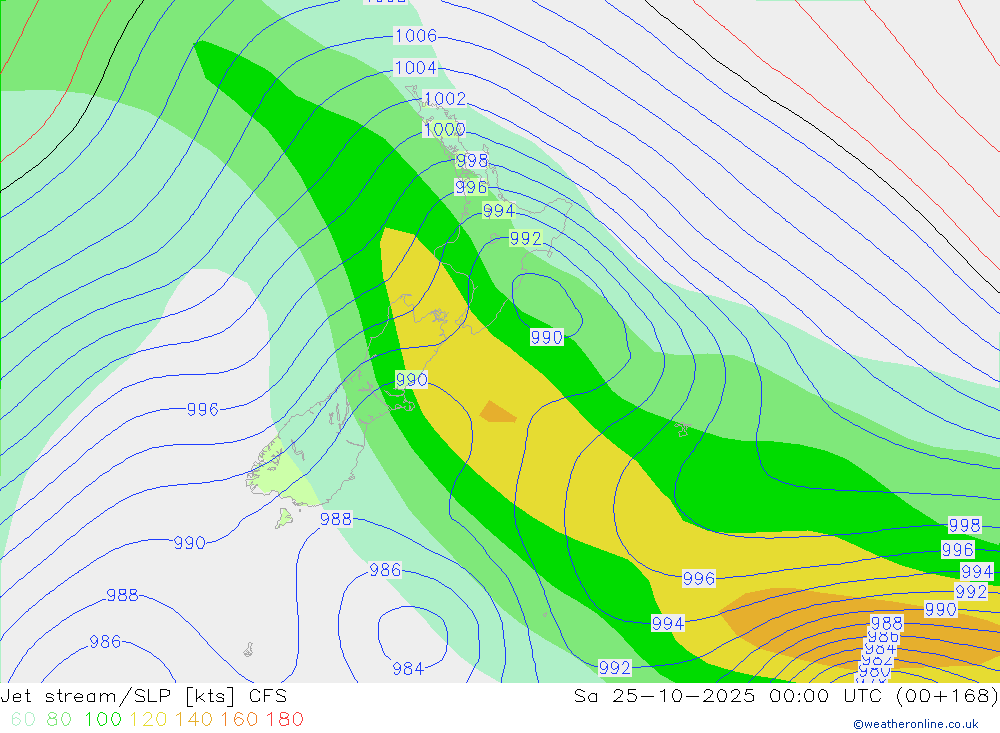Click the 80 kts legend value
1000x733 pixels.
pos(59,720)
